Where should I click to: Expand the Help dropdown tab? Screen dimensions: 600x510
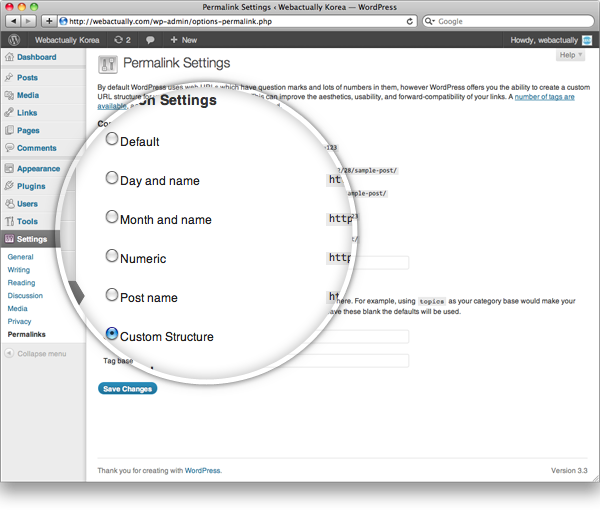click(x=570, y=55)
